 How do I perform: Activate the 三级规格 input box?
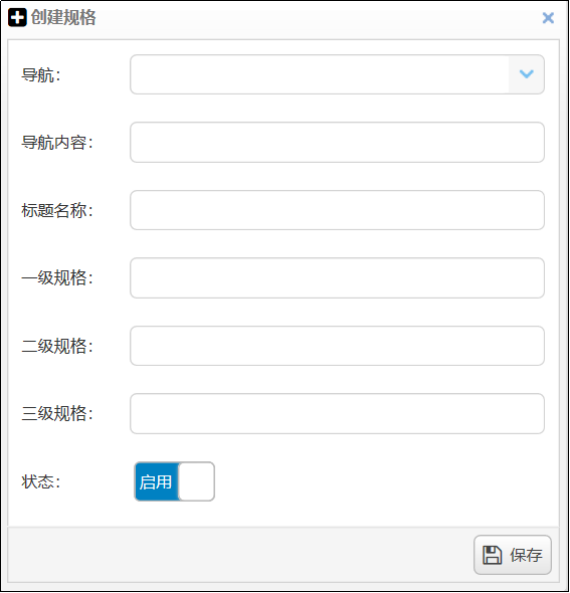coord(337,413)
